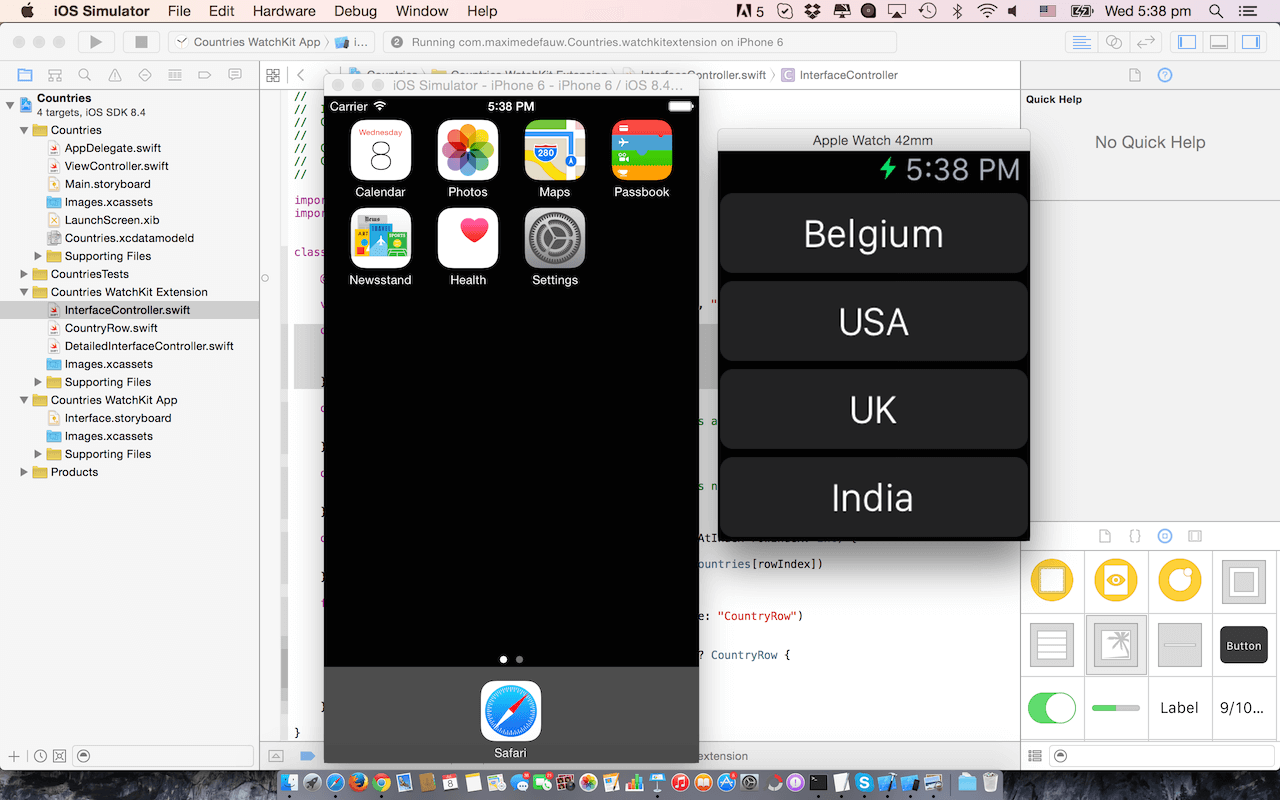Toggle the Utilities panel visibility
Screen dimensions: 1280x800
click(x=1249, y=43)
